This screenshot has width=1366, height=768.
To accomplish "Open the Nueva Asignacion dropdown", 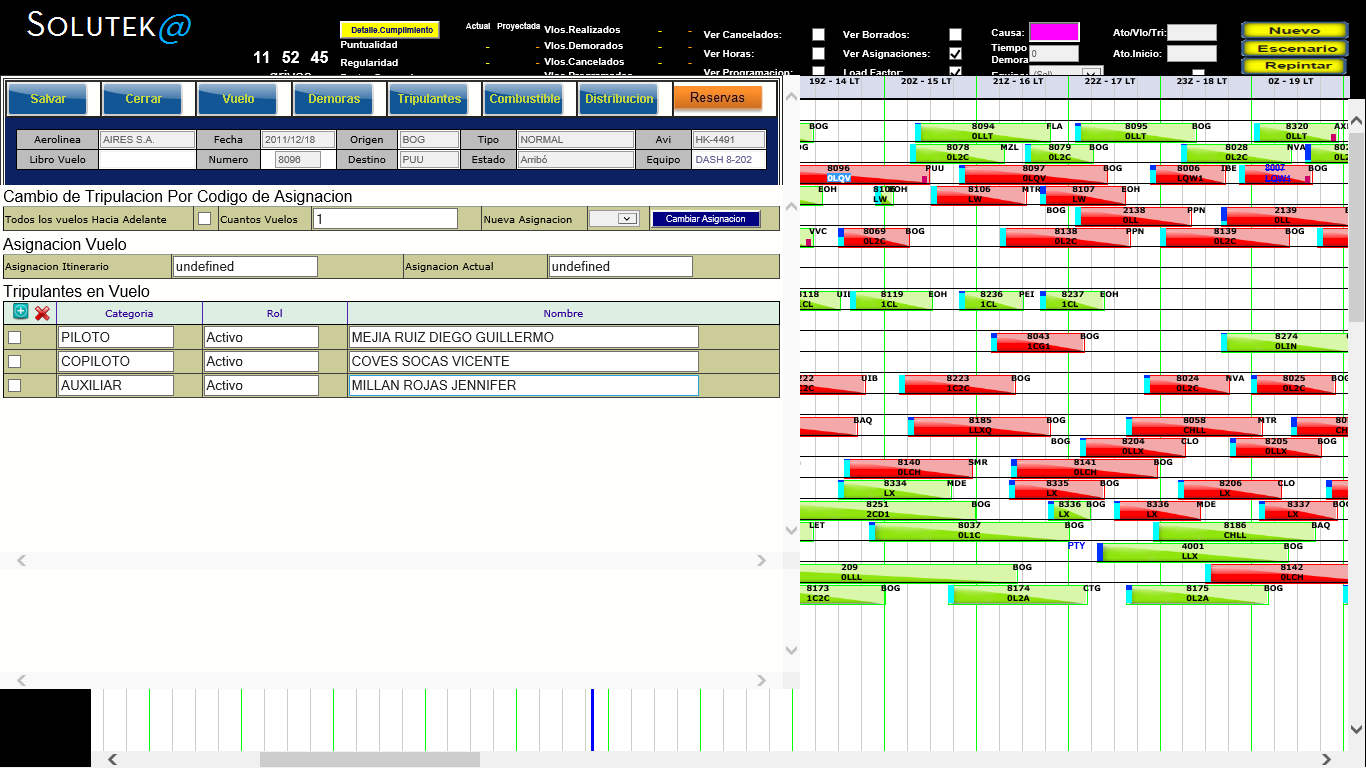I will coord(614,219).
